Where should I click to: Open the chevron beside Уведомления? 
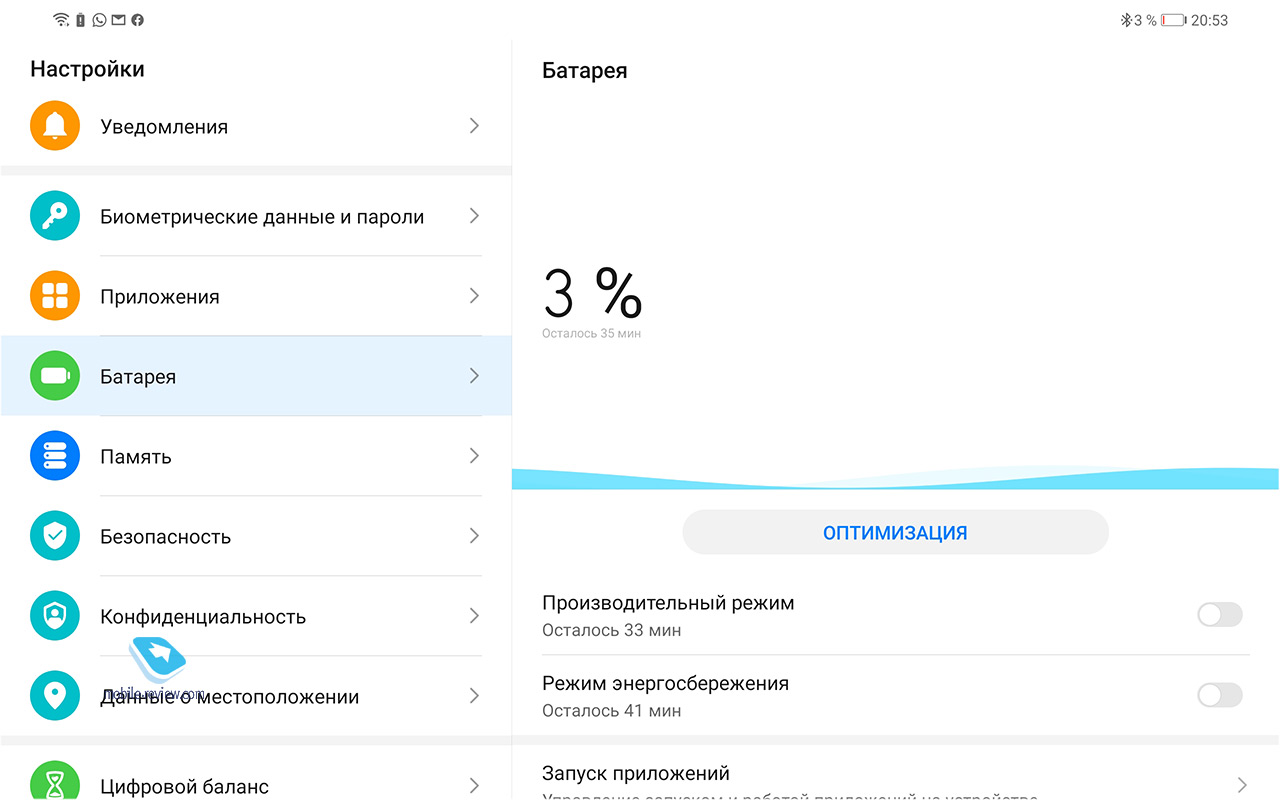pos(474,126)
